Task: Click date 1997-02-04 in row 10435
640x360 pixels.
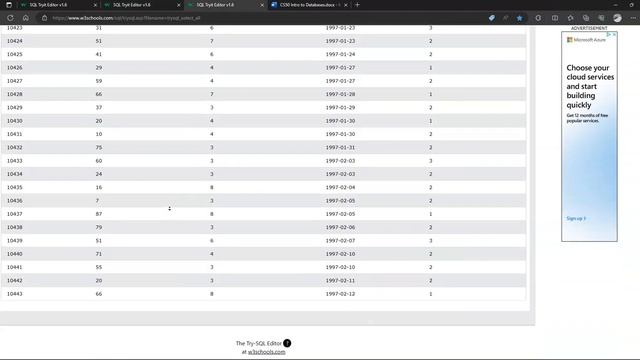Action: pyautogui.click(x=340, y=187)
